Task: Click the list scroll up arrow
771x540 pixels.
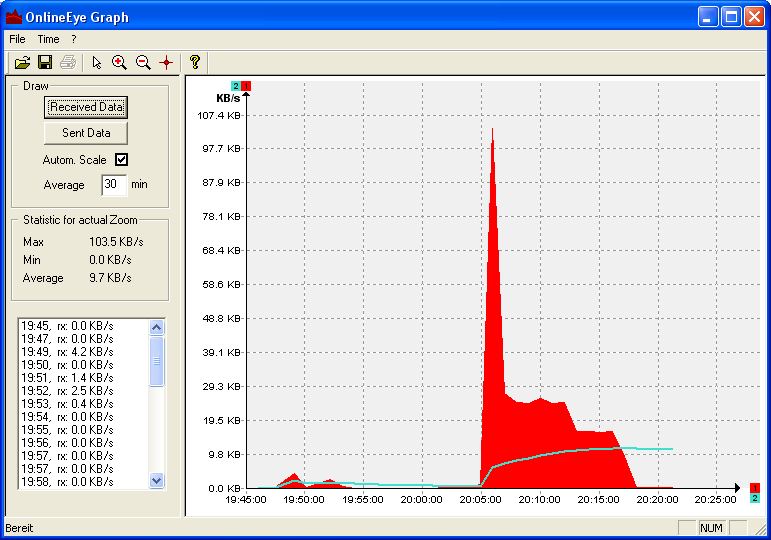Action: point(156,328)
